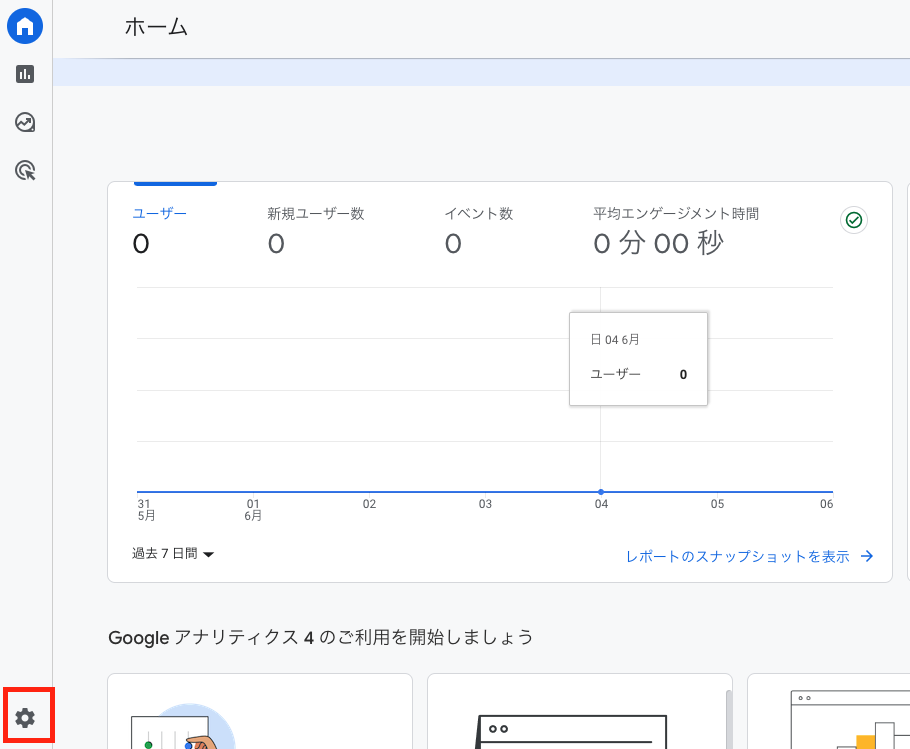The height and width of the screenshot is (749, 910).
Task: Click the light blue banner below the header
Action: (480, 72)
